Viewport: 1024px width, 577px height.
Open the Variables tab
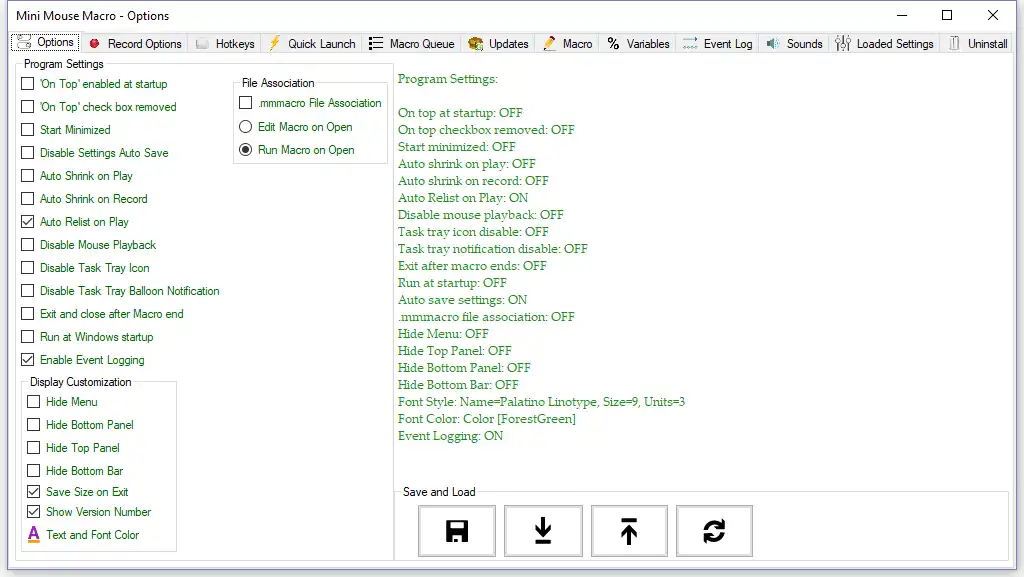pos(638,44)
